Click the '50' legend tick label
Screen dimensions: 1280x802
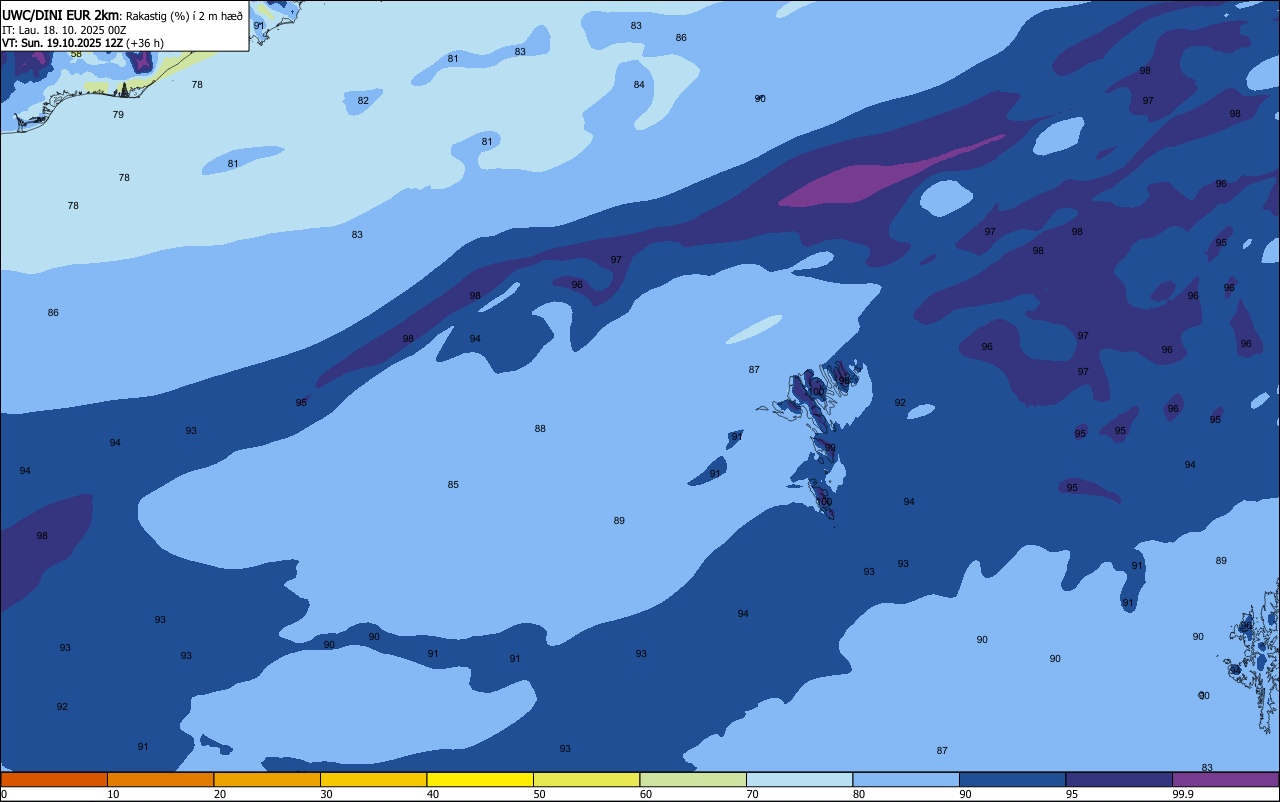(539, 794)
